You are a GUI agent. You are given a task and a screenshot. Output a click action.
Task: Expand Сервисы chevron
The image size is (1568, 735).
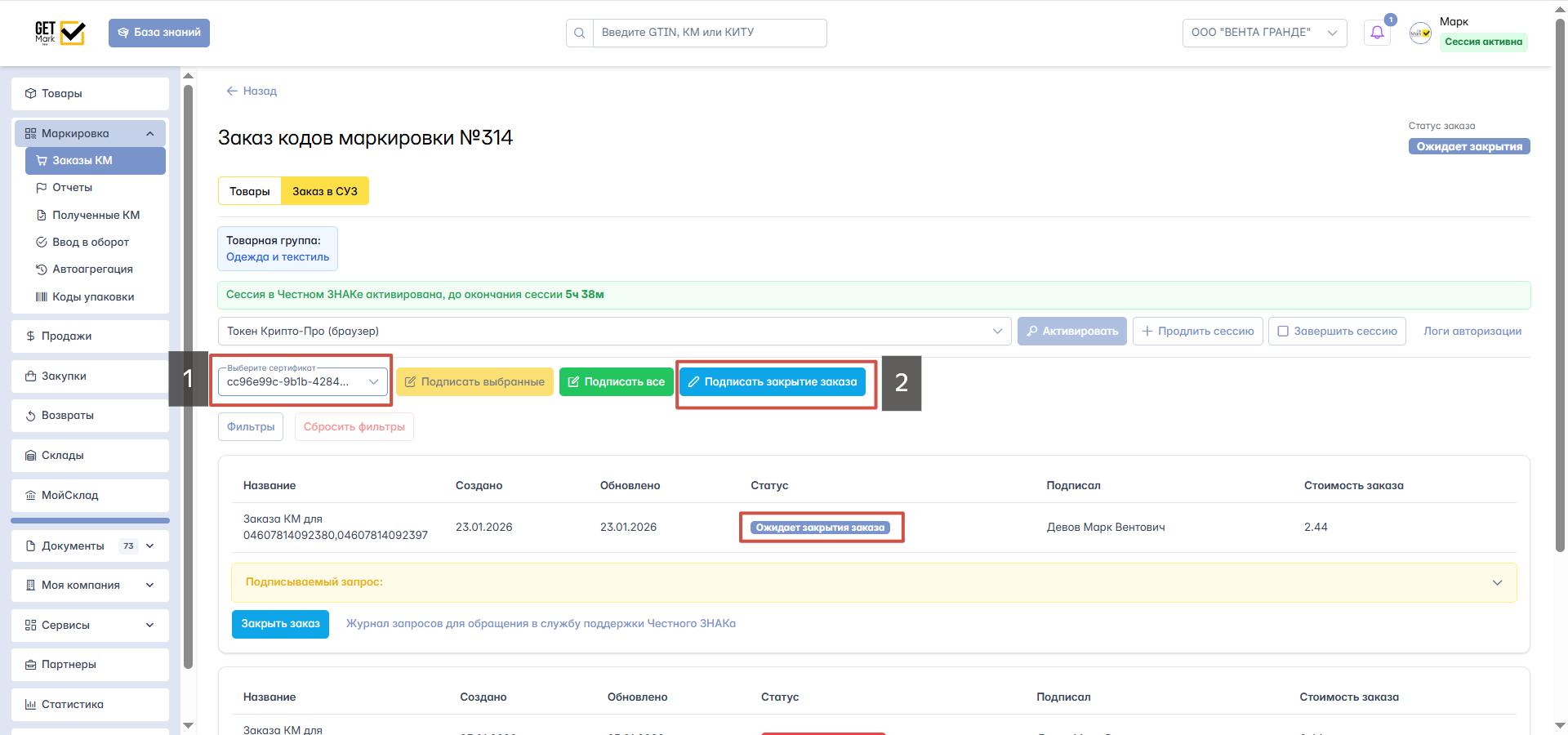point(150,626)
